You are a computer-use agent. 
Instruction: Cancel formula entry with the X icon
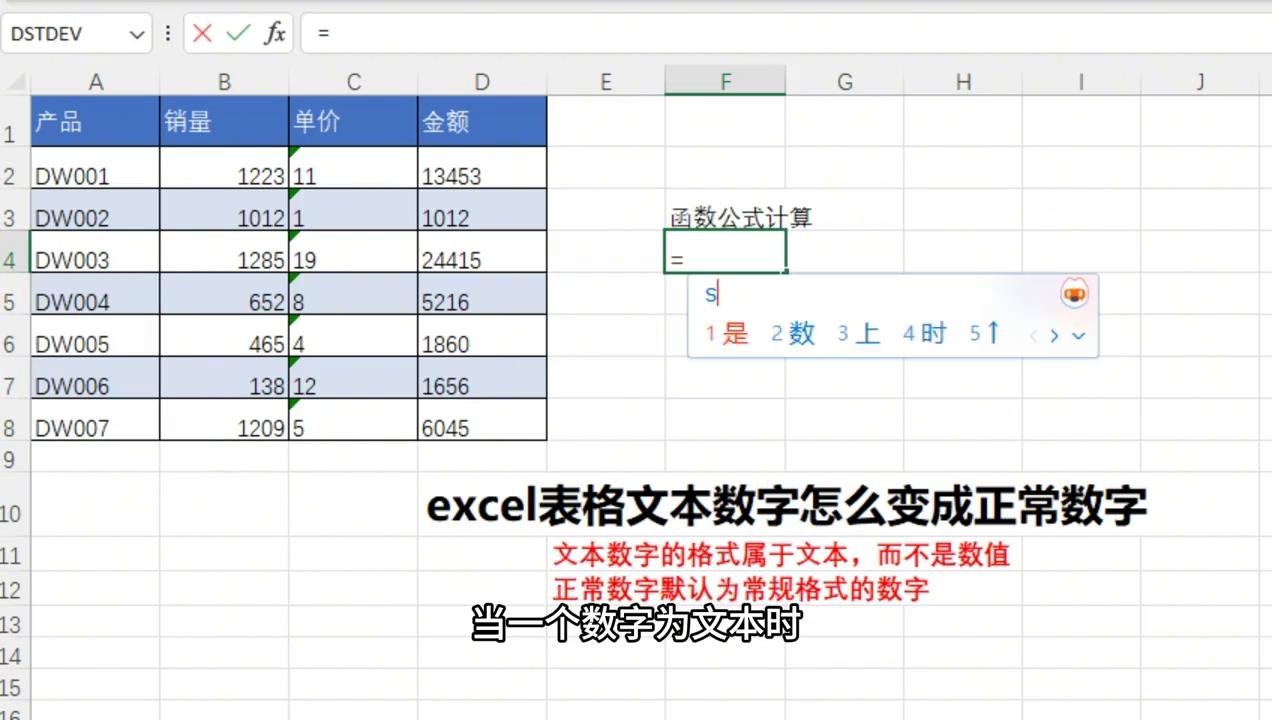pyautogui.click(x=202, y=33)
